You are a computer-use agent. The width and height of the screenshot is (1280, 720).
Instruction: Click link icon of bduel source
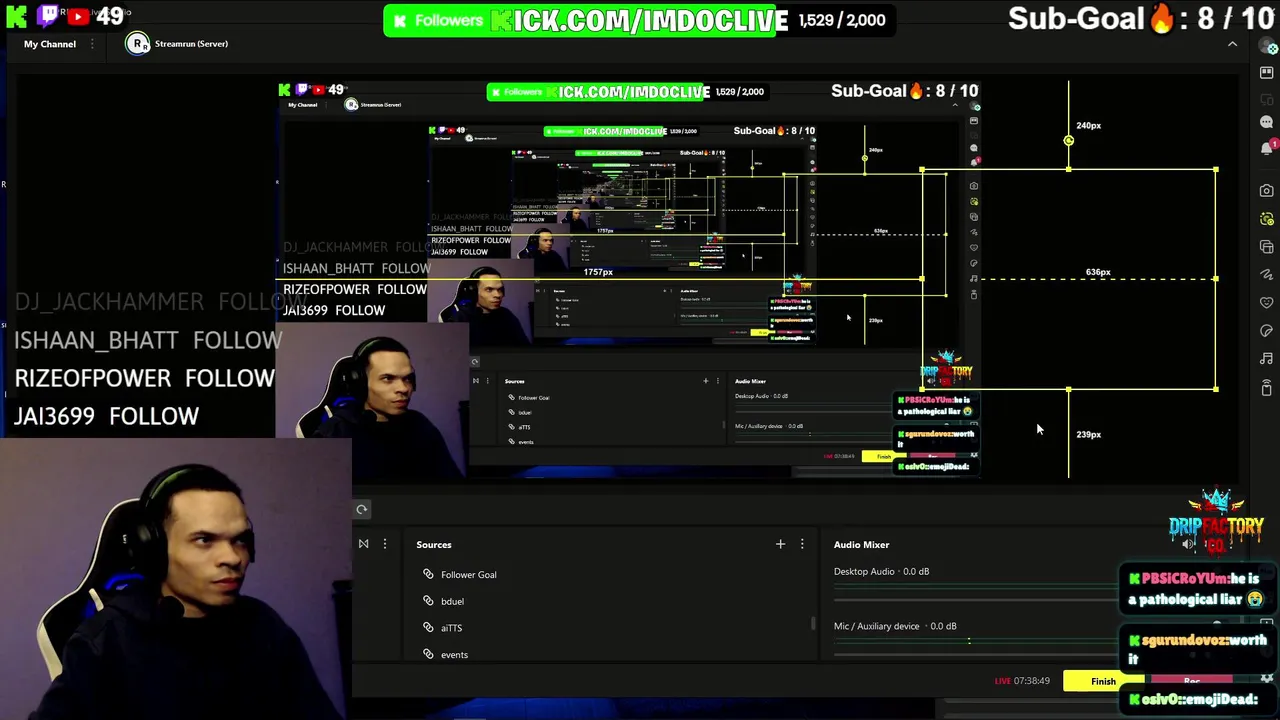pos(428,601)
